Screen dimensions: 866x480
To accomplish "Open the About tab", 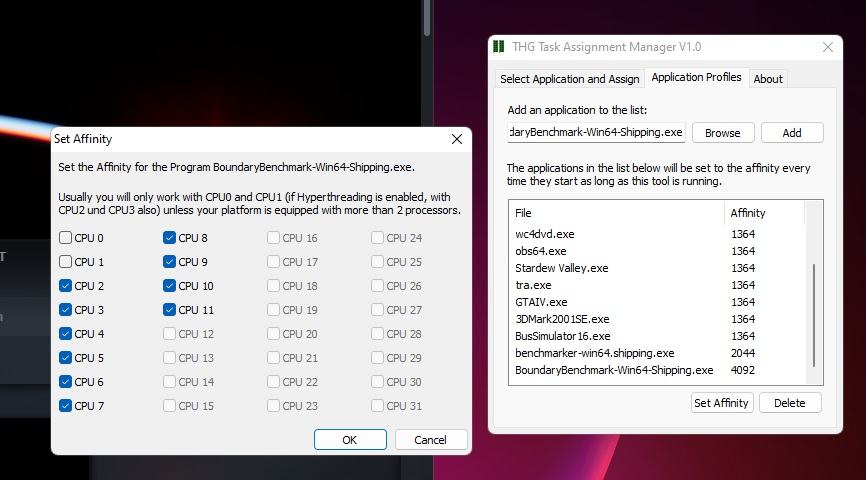I will (x=768, y=79).
